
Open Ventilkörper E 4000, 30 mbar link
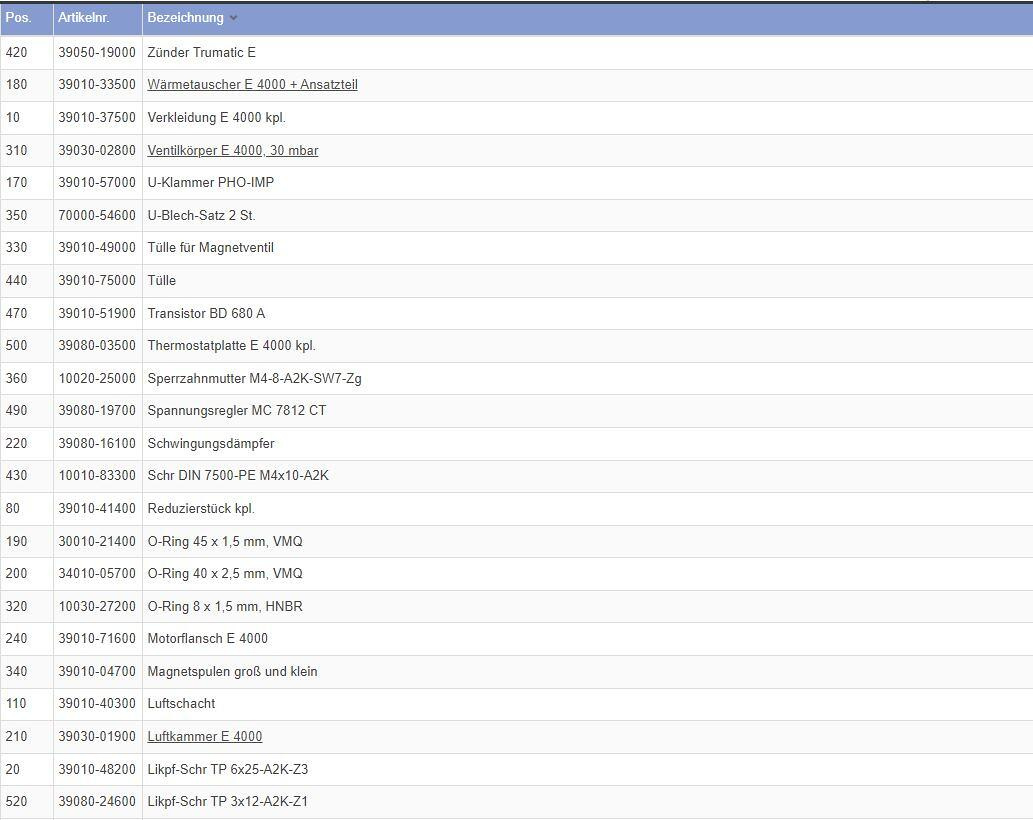click(x=232, y=150)
